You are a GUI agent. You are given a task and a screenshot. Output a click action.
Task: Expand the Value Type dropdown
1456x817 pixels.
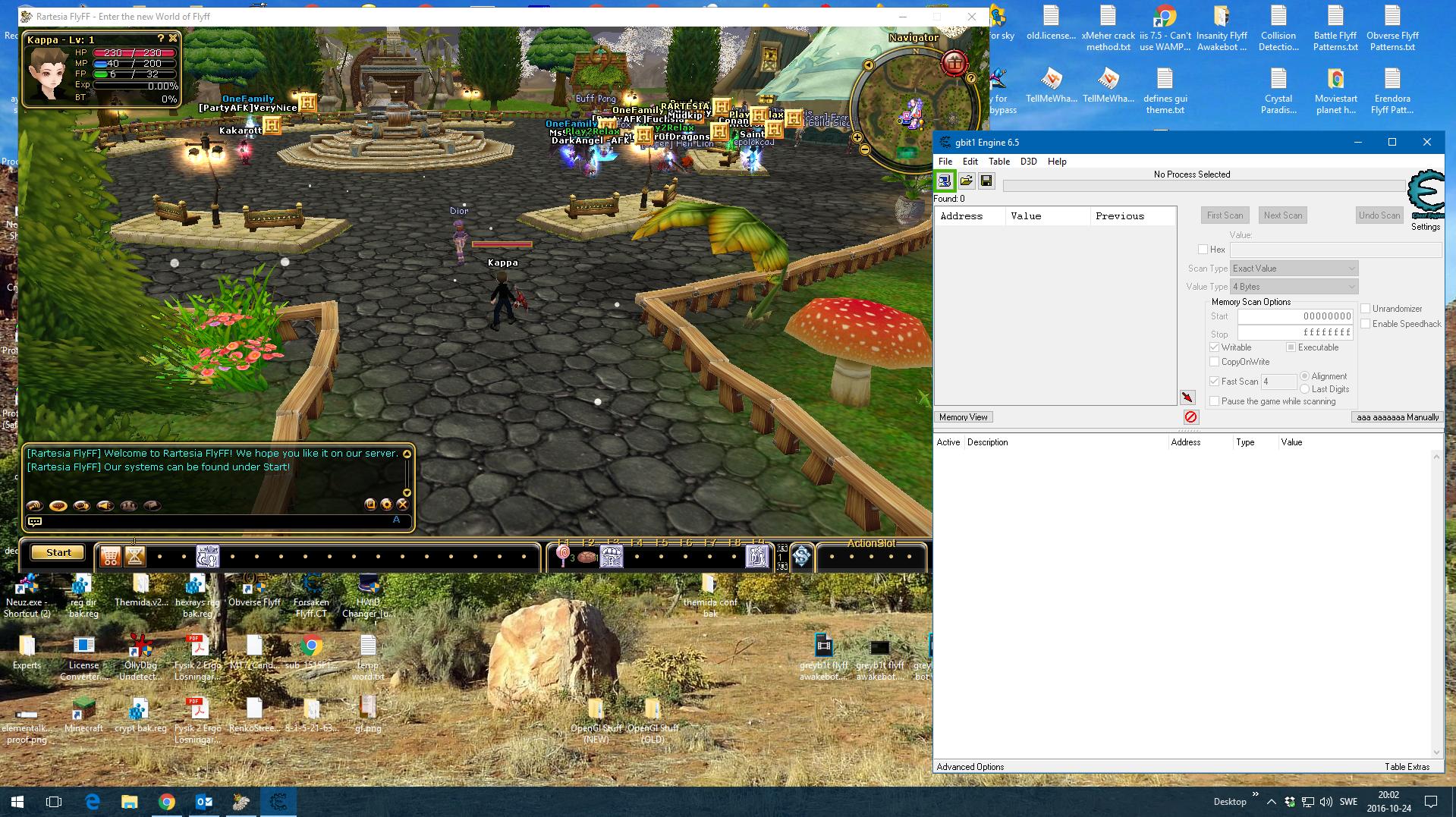point(1294,287)
